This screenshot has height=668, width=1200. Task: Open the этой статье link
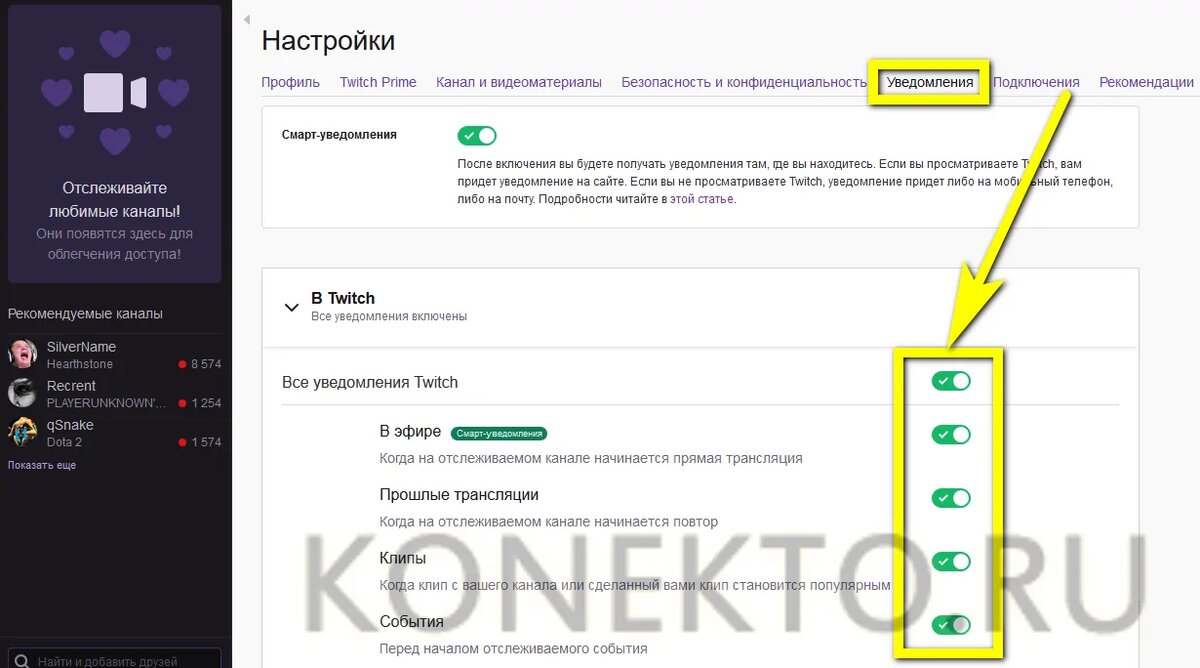pos(702,199)
